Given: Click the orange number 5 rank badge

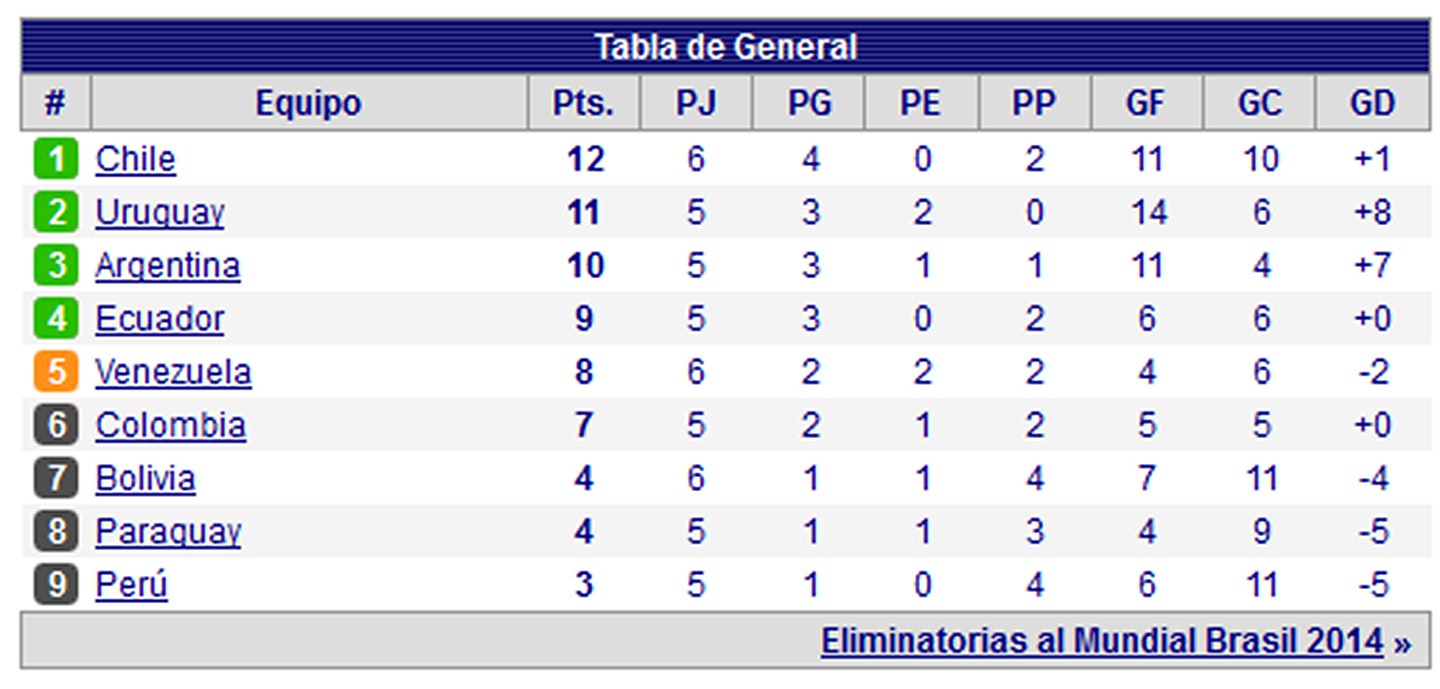Looking at the screenshot, I should (x=56, y=372).
